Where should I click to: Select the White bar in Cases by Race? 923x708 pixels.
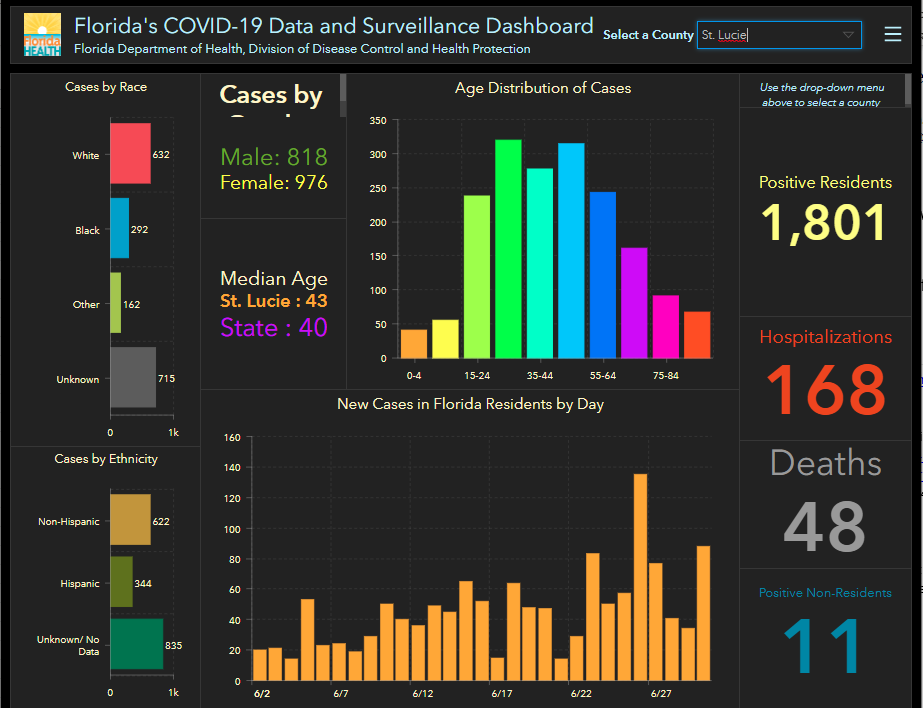(x=130, y=153)
